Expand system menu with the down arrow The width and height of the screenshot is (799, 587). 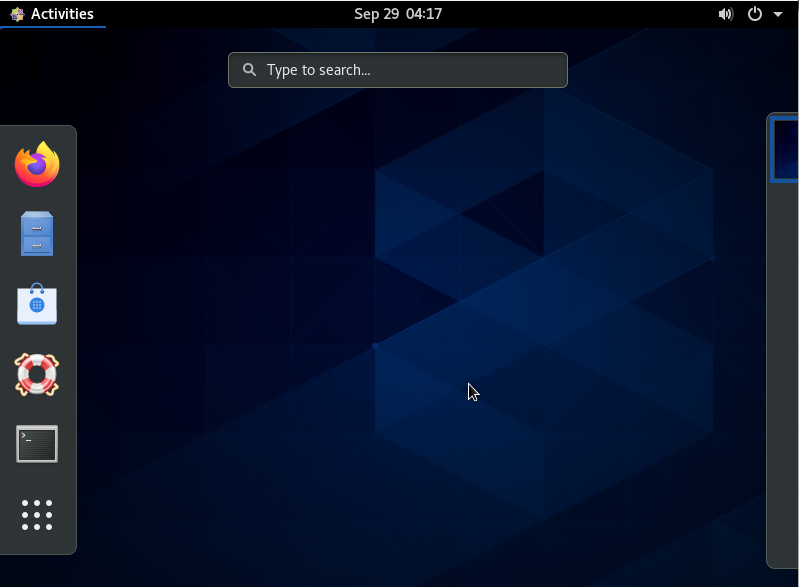778,14
